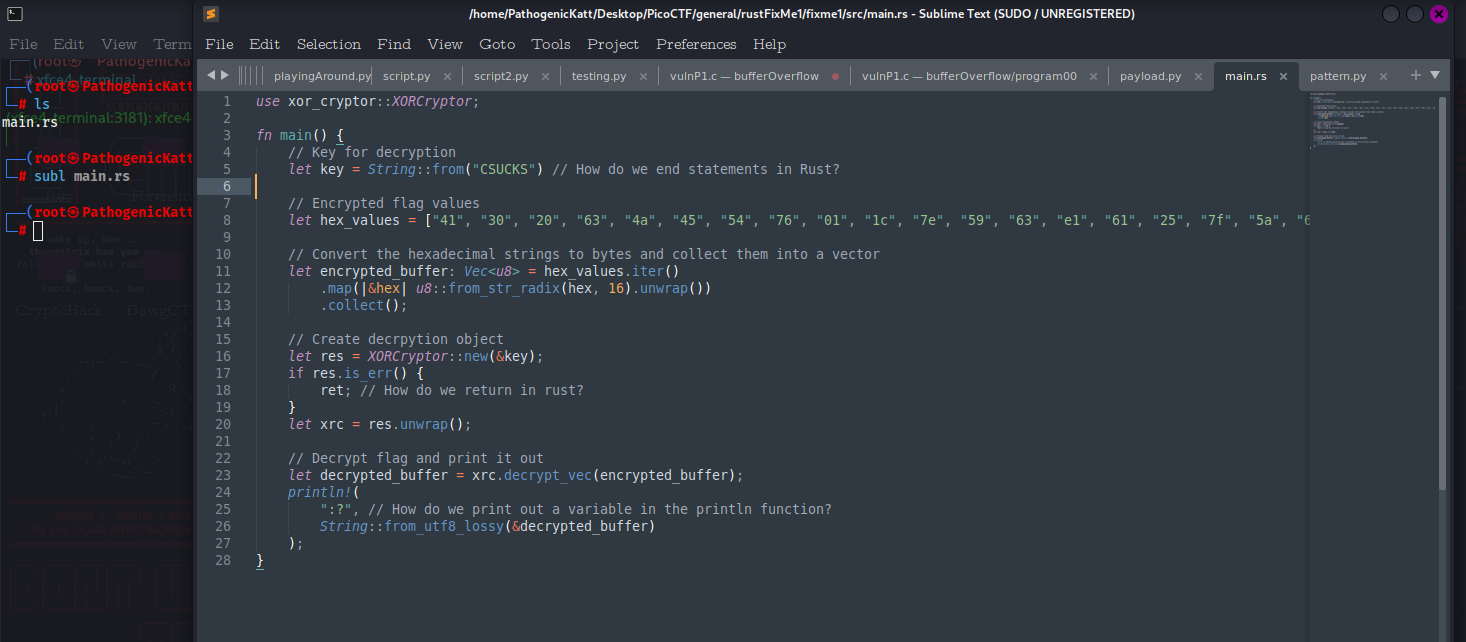
Task: Close the script.py tab
Action: pos(447,76)
